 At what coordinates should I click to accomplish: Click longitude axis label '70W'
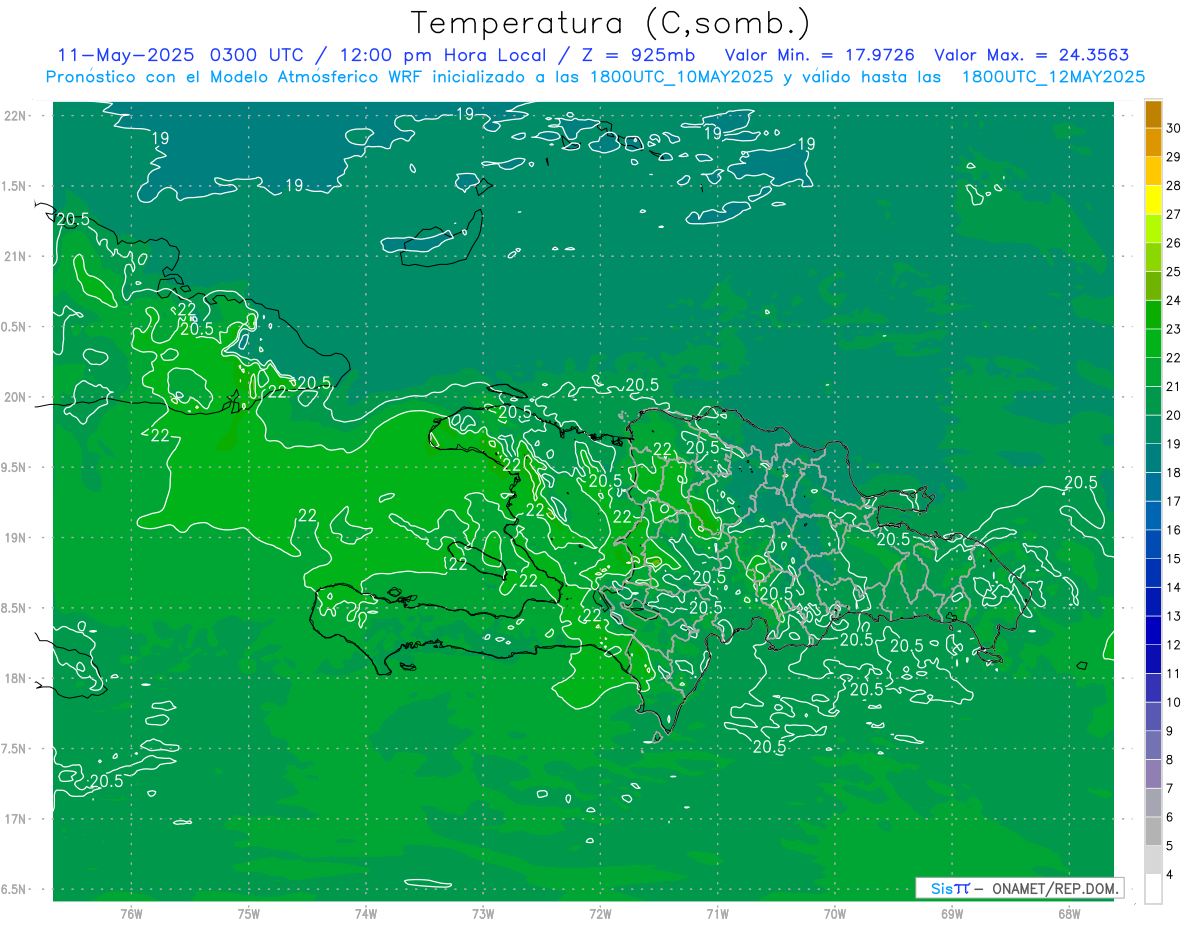point(835,914)
